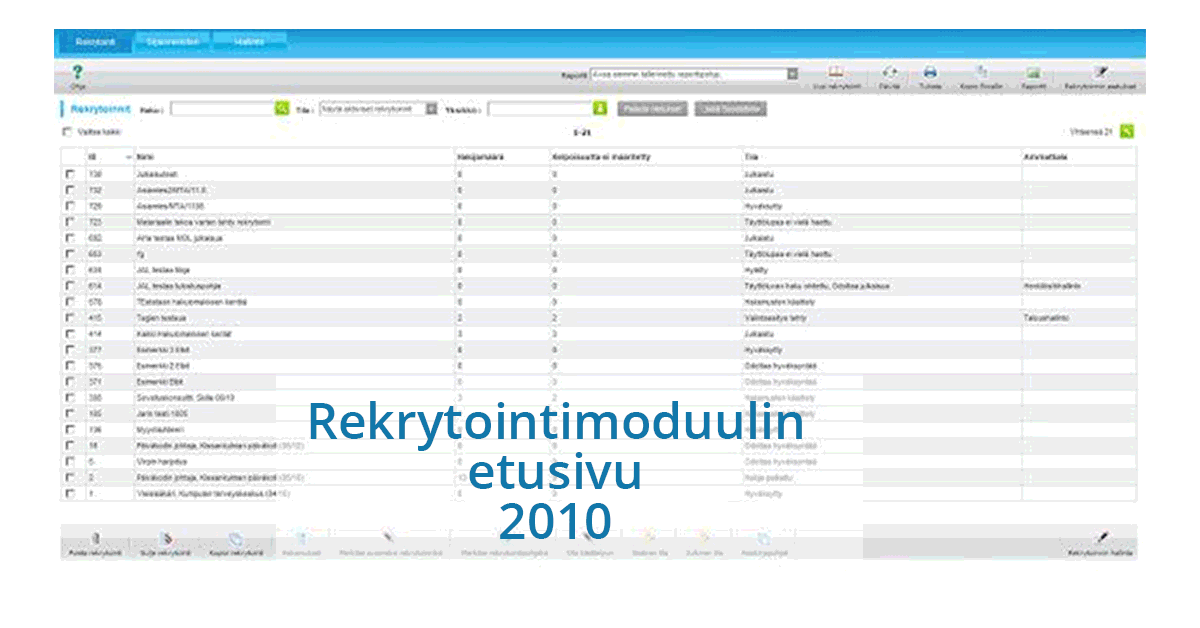Check the box for row ID 738

[x=70, y=174]
